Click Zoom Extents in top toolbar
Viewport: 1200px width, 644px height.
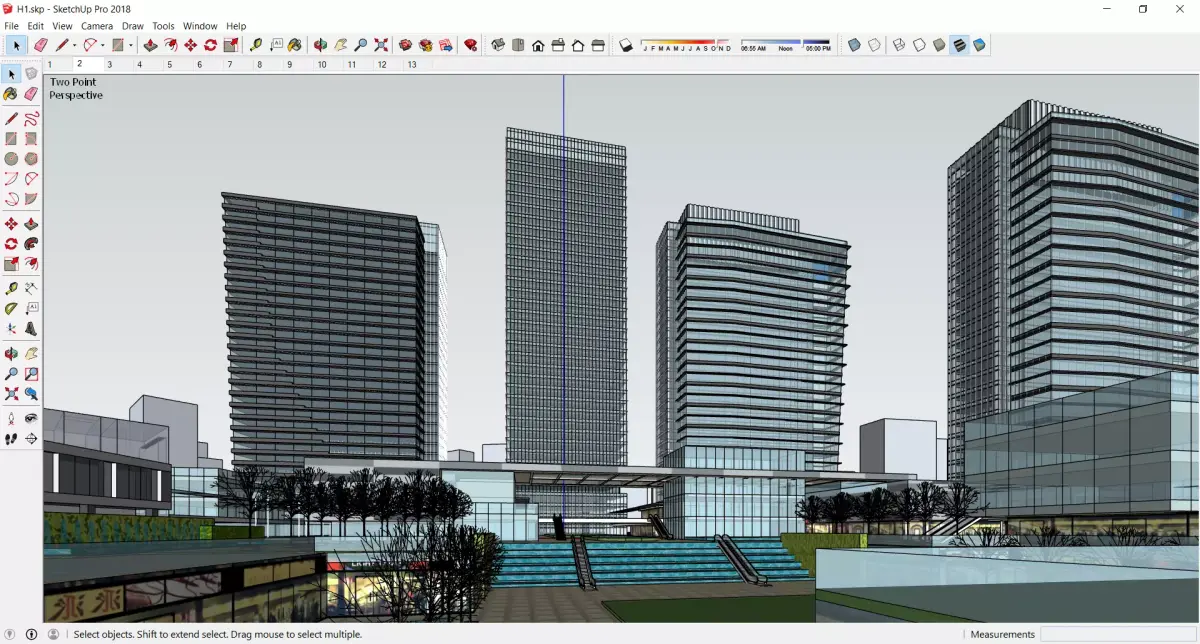[x=381, y=45]
